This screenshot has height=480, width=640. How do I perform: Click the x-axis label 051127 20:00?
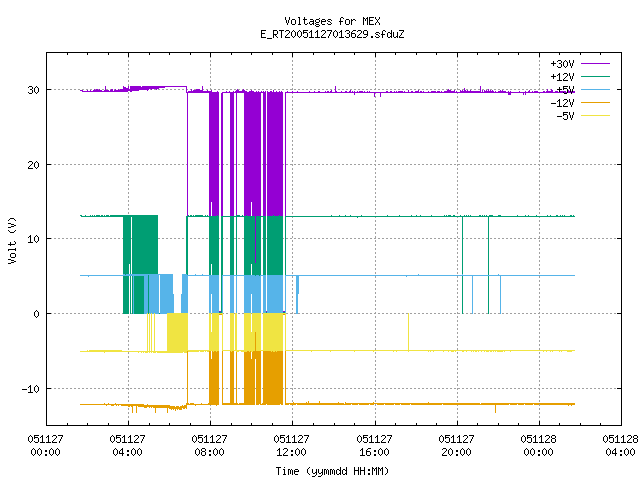(456, 445)
